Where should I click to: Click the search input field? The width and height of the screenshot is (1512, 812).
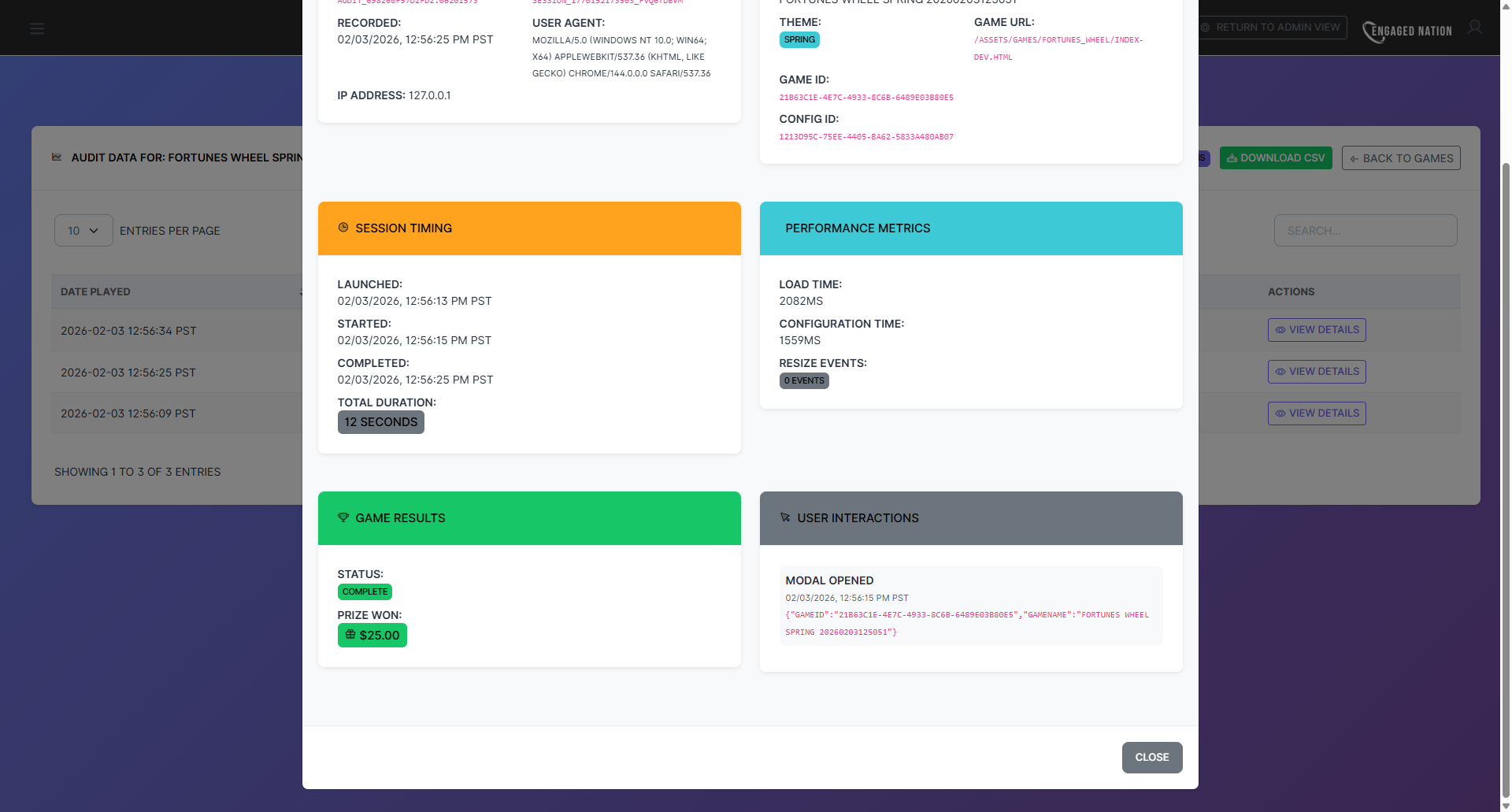[1366, 230]
